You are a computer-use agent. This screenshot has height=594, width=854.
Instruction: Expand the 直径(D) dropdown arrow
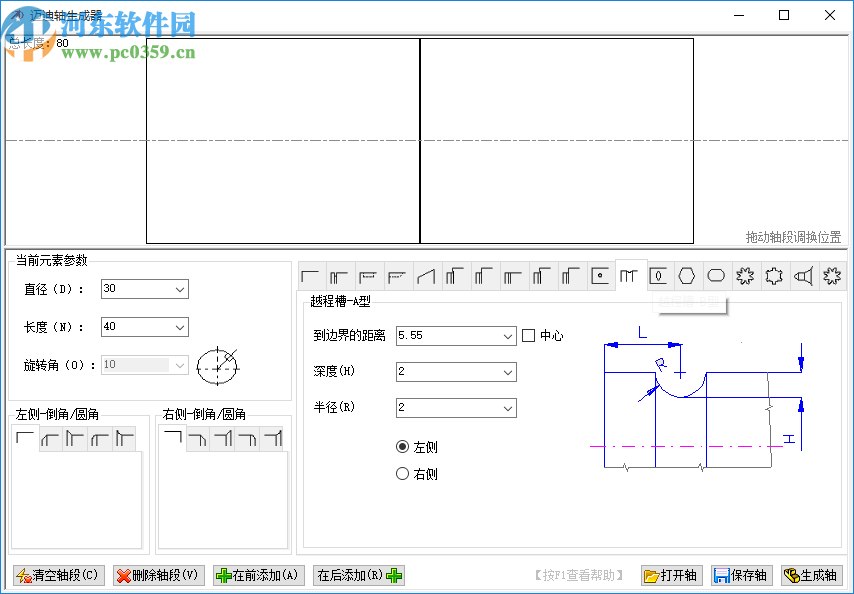[180, 289]
